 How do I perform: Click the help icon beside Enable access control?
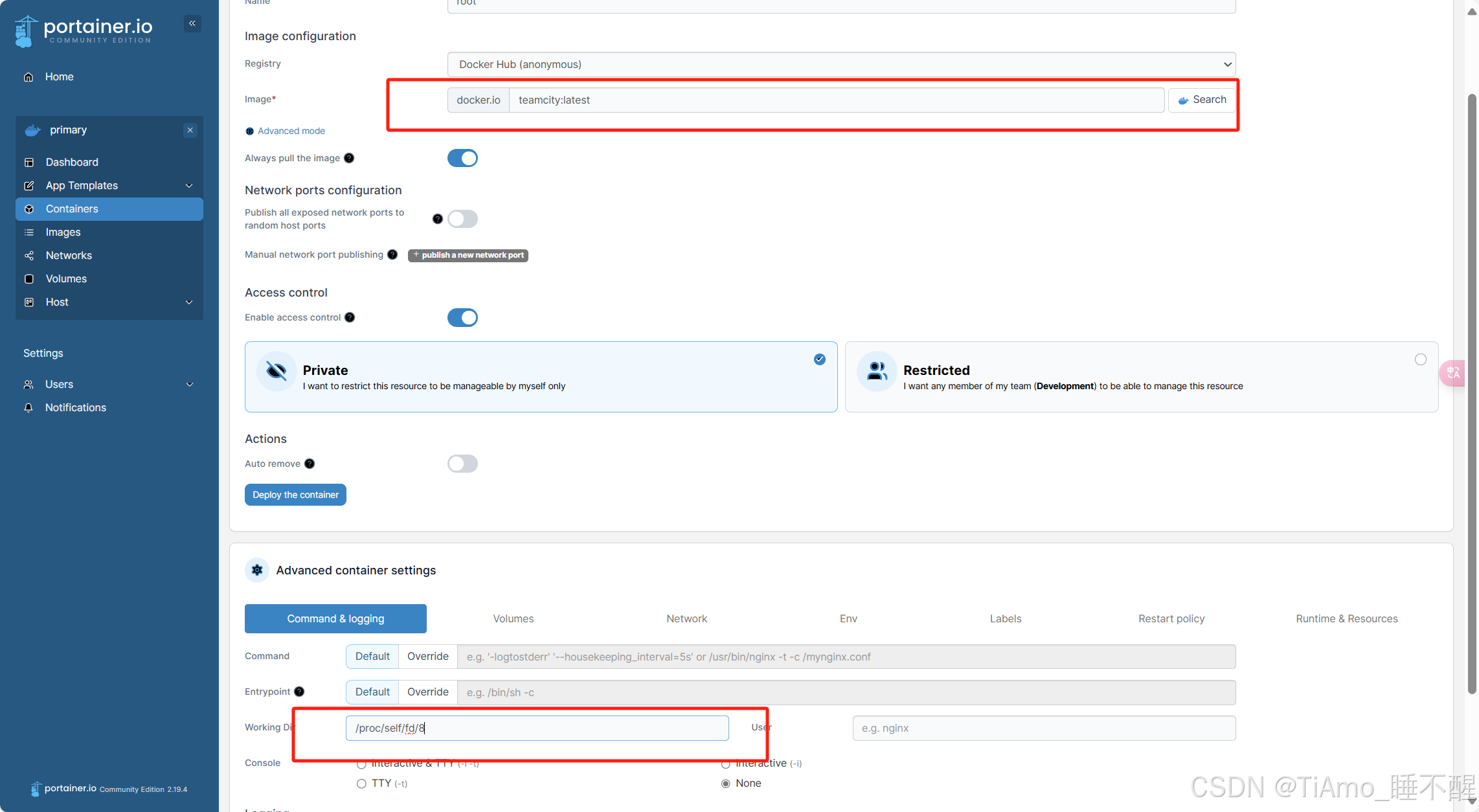[x=350, y=317]
